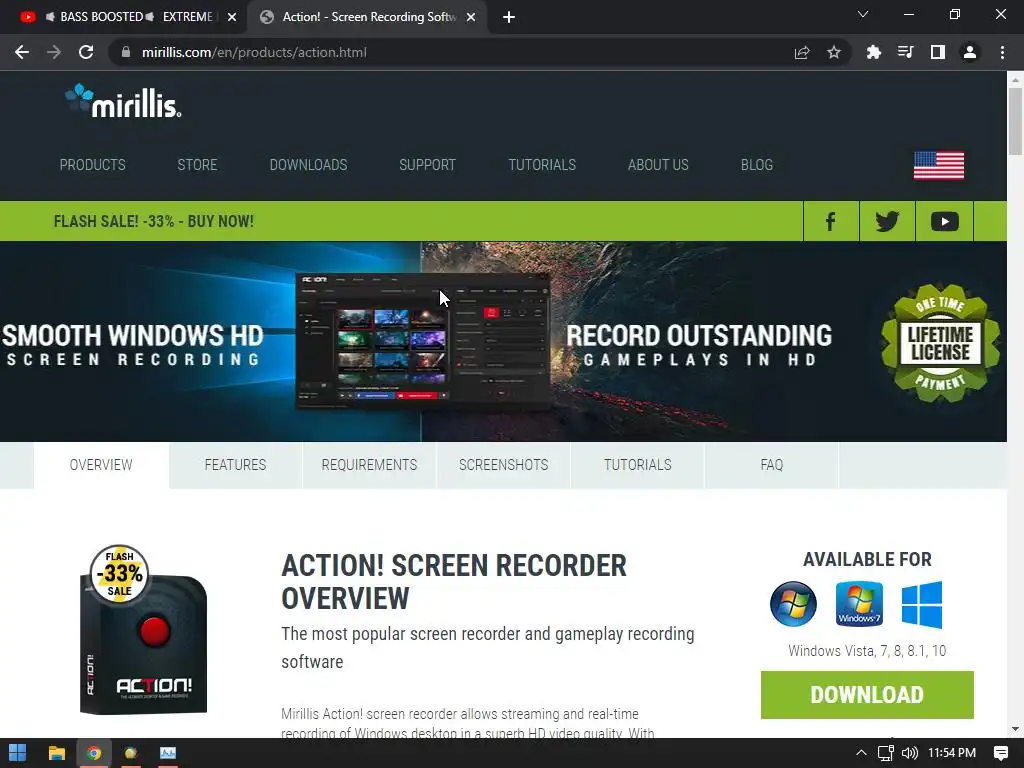The height and width of the screenshot is (768, 1024).
Task: Click the Lifetime License badge
Action: click(x=940, y=343)
